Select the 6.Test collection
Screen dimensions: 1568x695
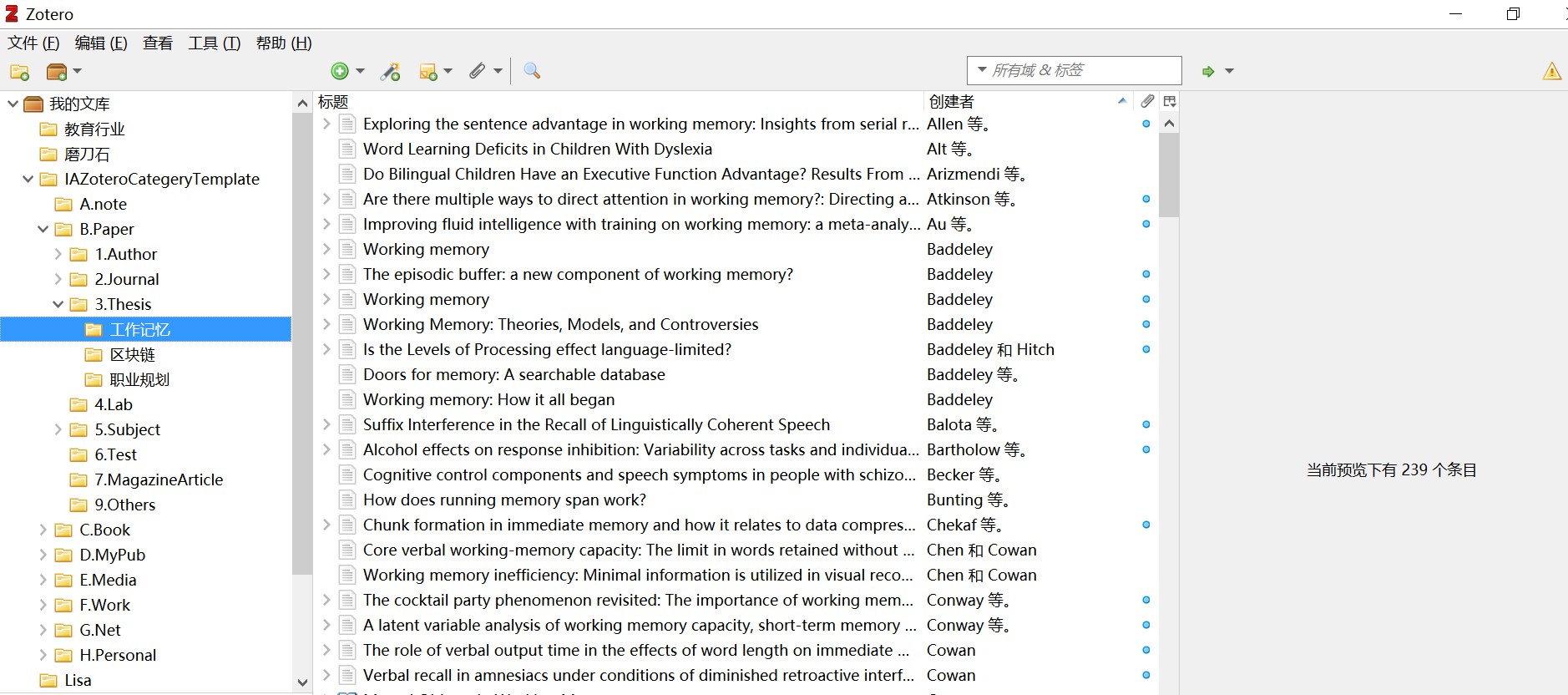pos(115,454)
